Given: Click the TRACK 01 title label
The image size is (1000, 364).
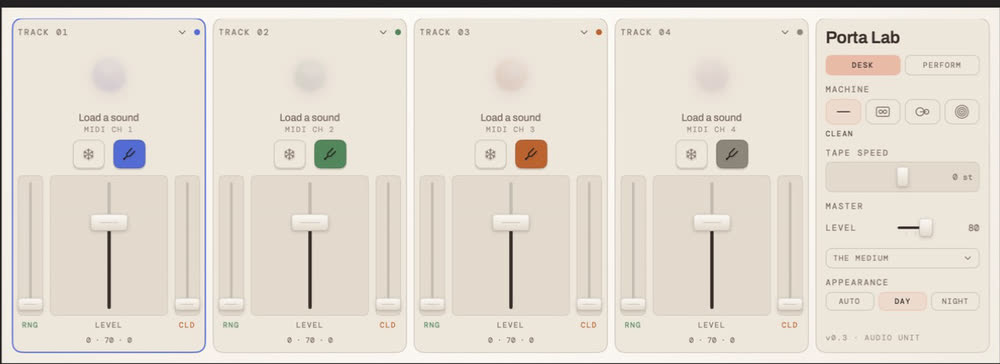Looking at the screenshot, I should pyautogui.click(x=43, y=32).
